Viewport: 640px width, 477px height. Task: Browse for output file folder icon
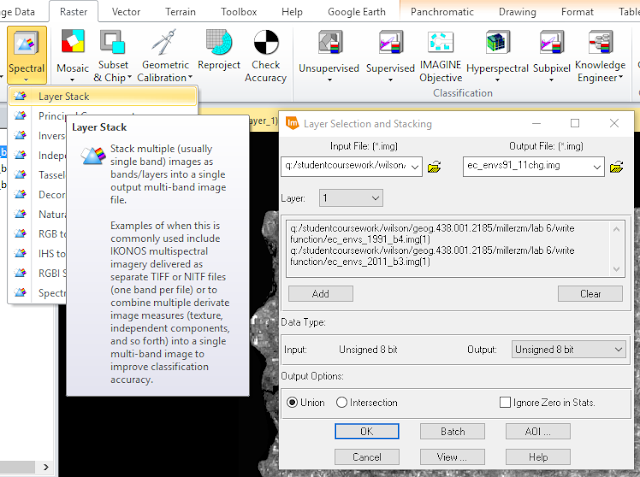click(x=616, y=167)
